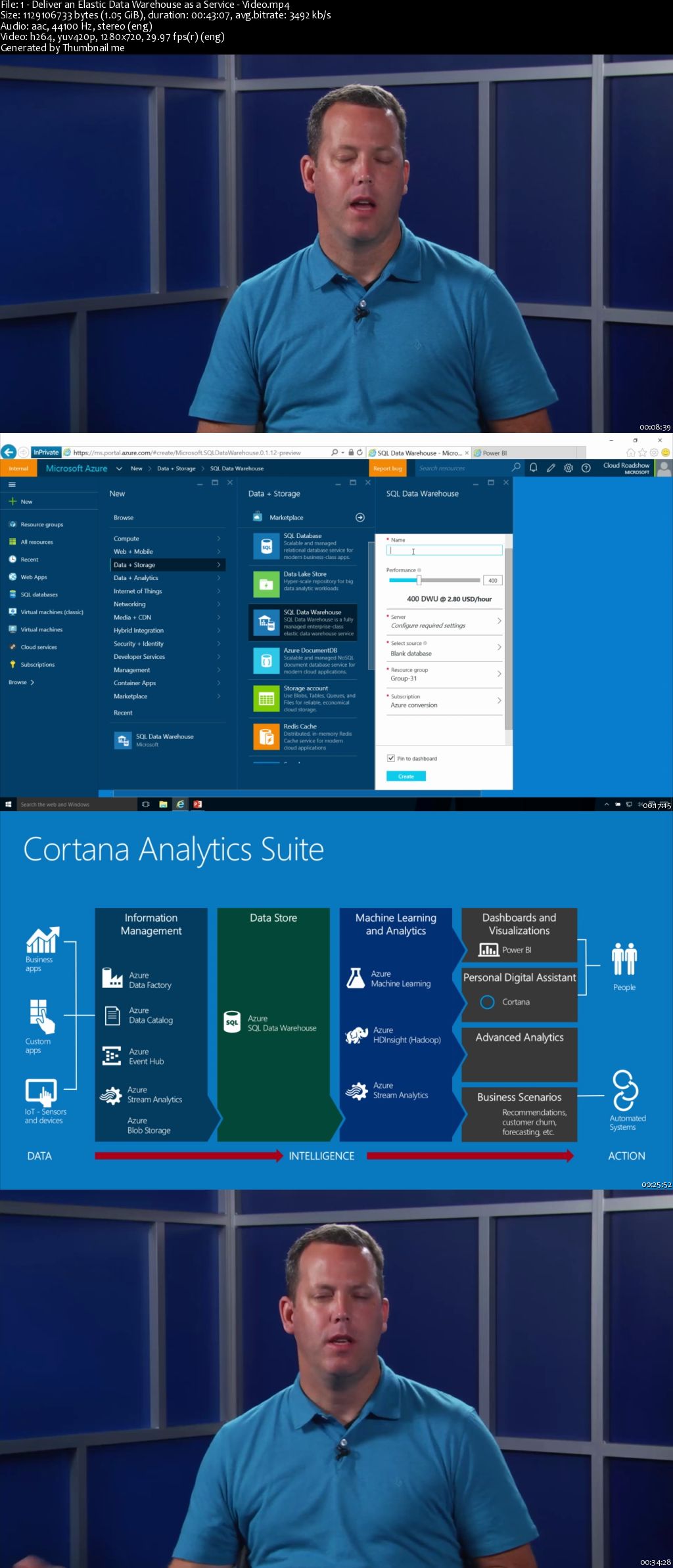Open dropdown chevron next to Microsoft Azure

pyautogui.click(x=119, y=468)
